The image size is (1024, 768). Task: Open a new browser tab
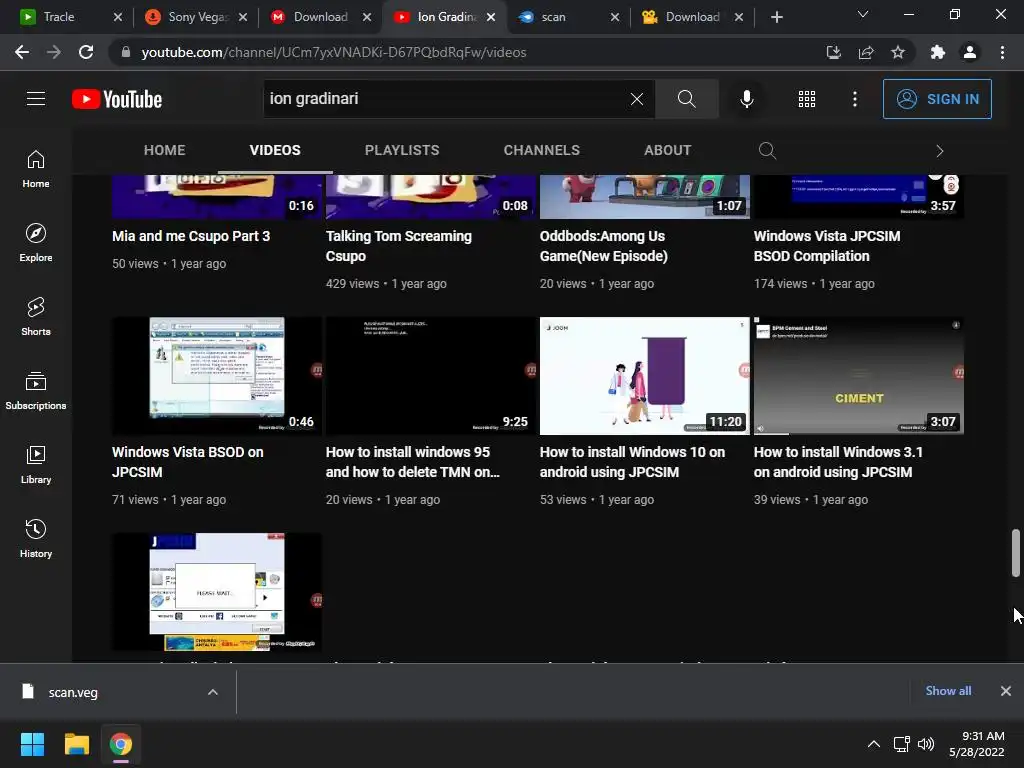pos(776,17)
